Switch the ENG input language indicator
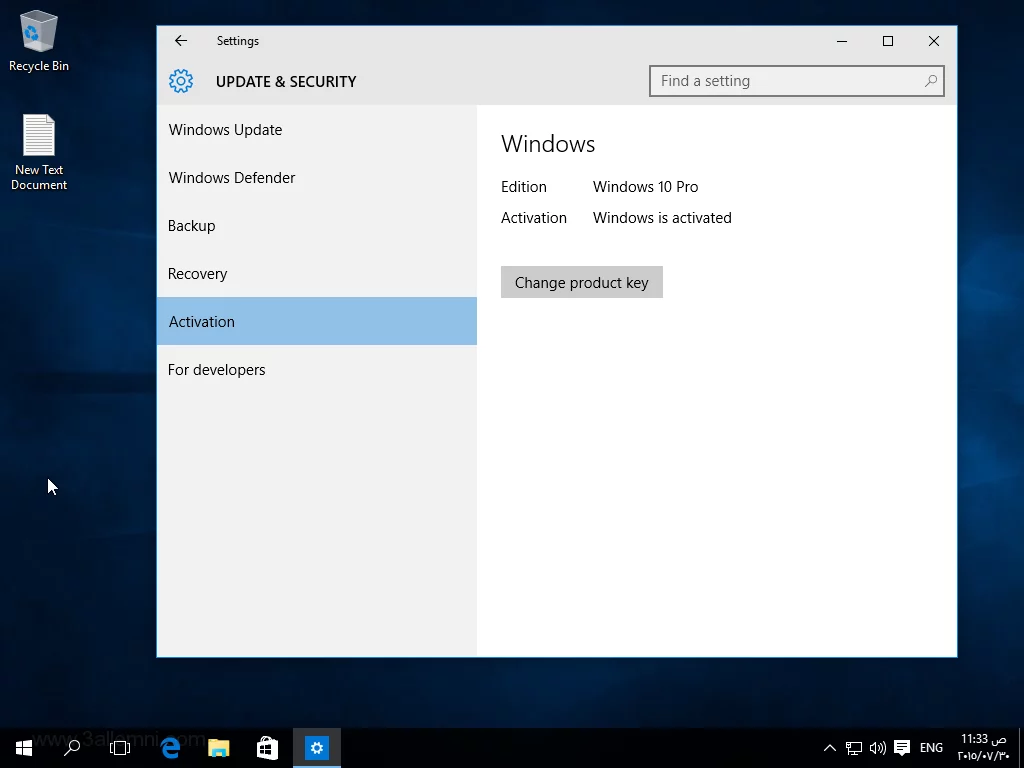Screen dimensions: 1024x768 [x=931, y=747]
